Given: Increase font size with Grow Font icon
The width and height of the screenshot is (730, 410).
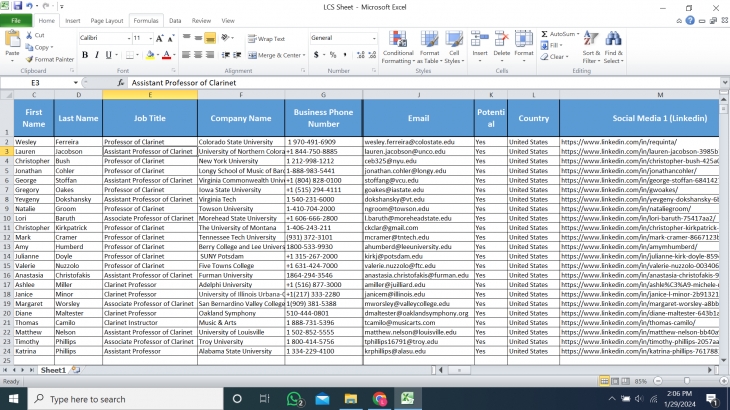Looking at the screenshot, I should coord(159,38).
